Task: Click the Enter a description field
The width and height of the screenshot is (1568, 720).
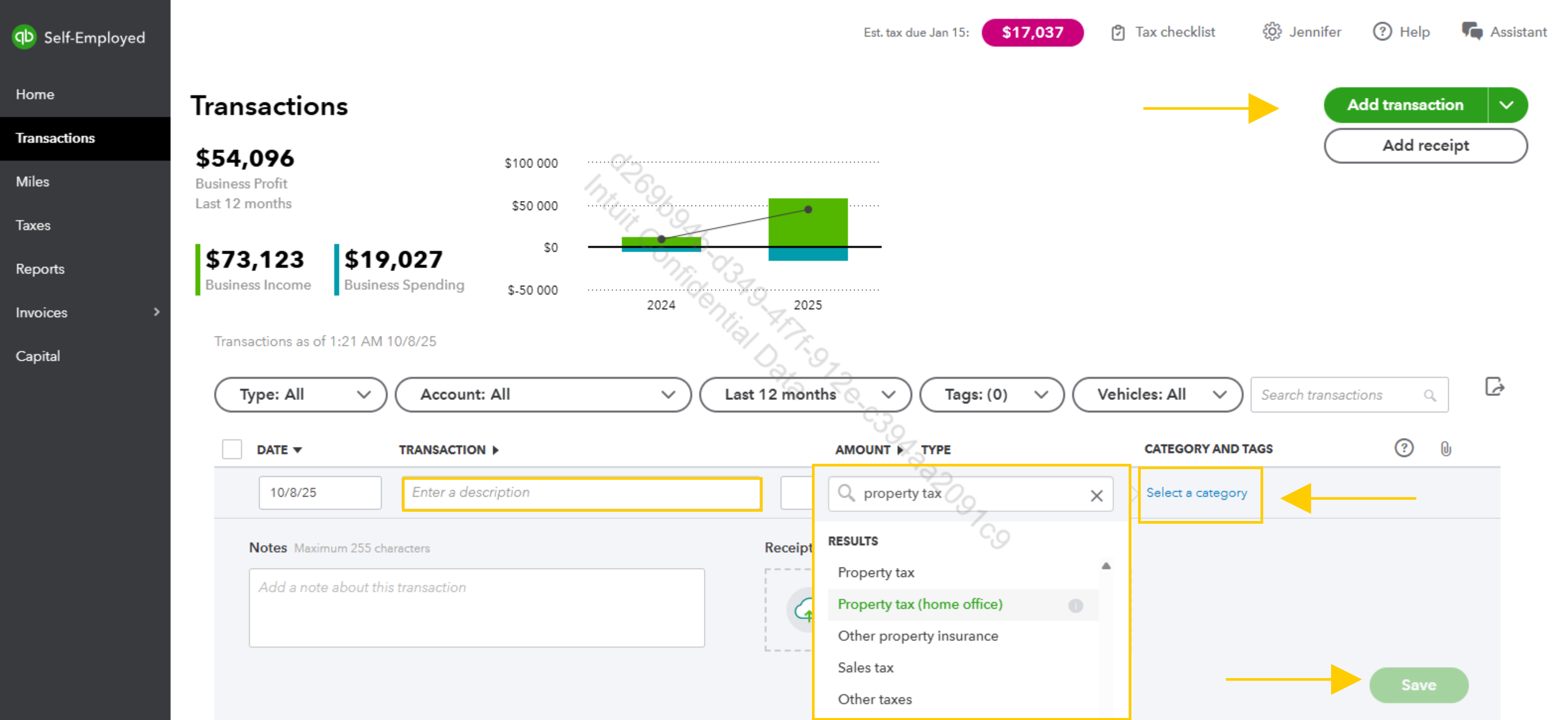Action: tap(581, 492)
